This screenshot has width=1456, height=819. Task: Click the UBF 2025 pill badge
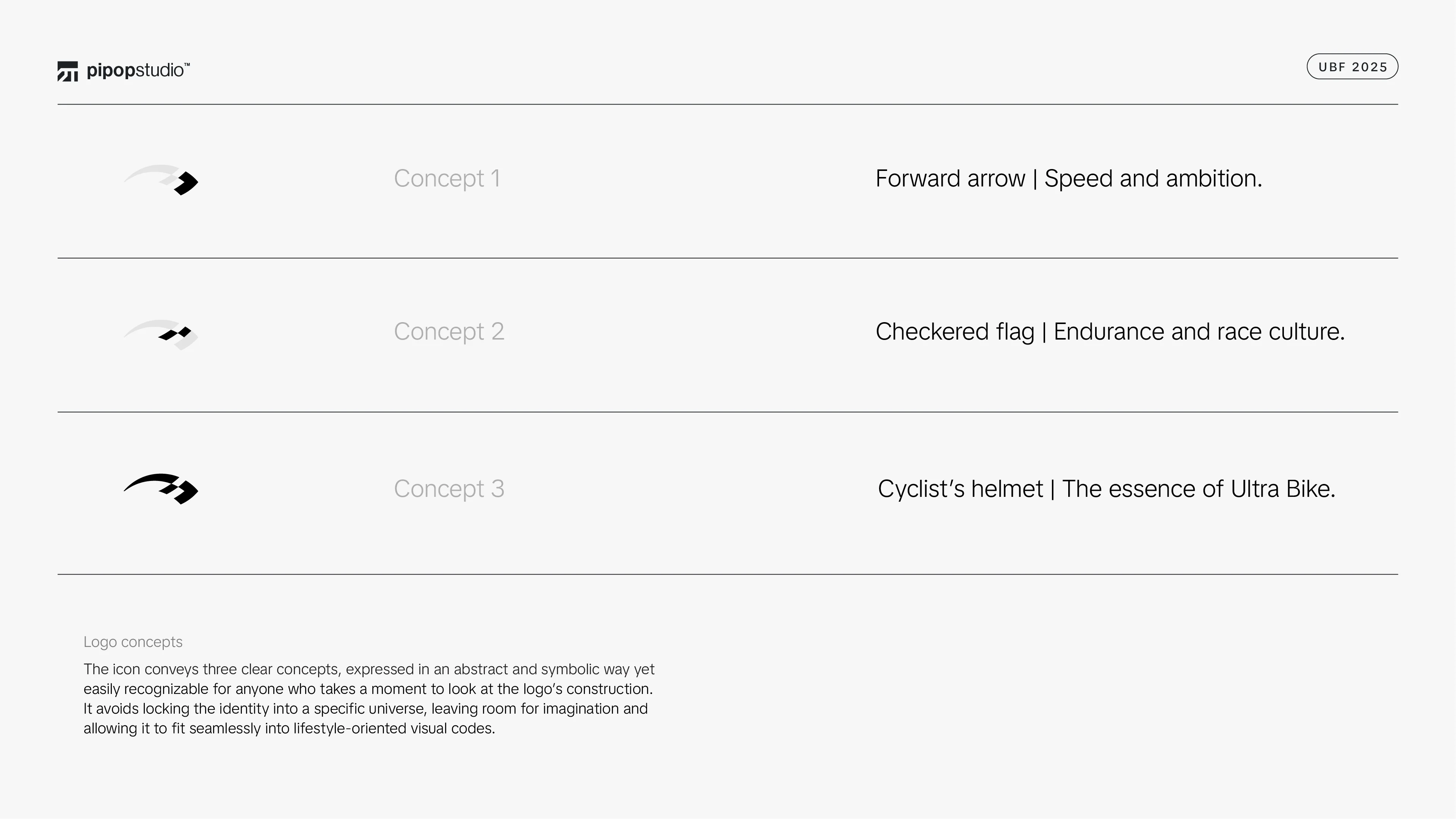click(1352, 67)
